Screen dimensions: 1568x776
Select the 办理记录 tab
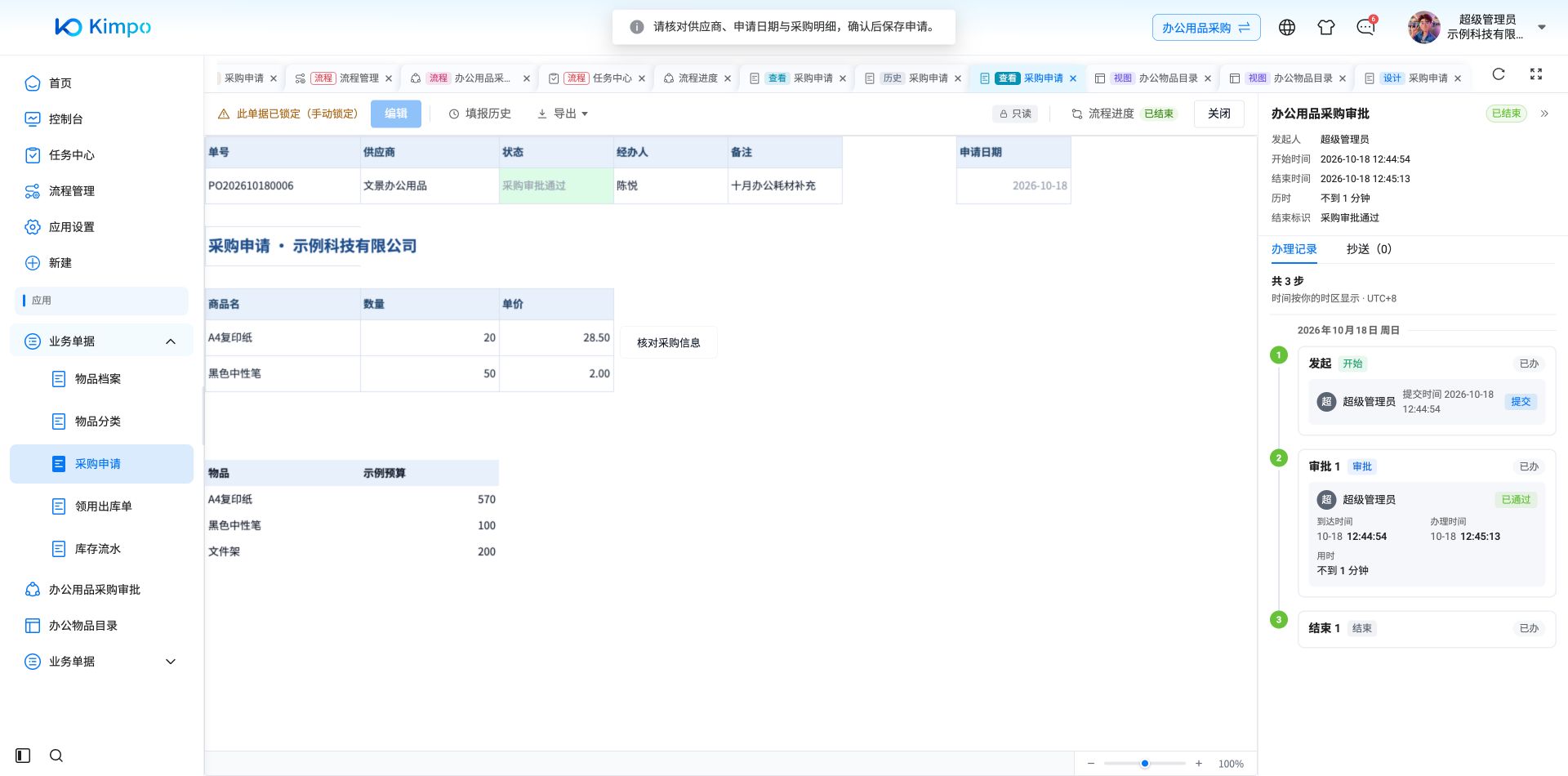pos(1294,249)
